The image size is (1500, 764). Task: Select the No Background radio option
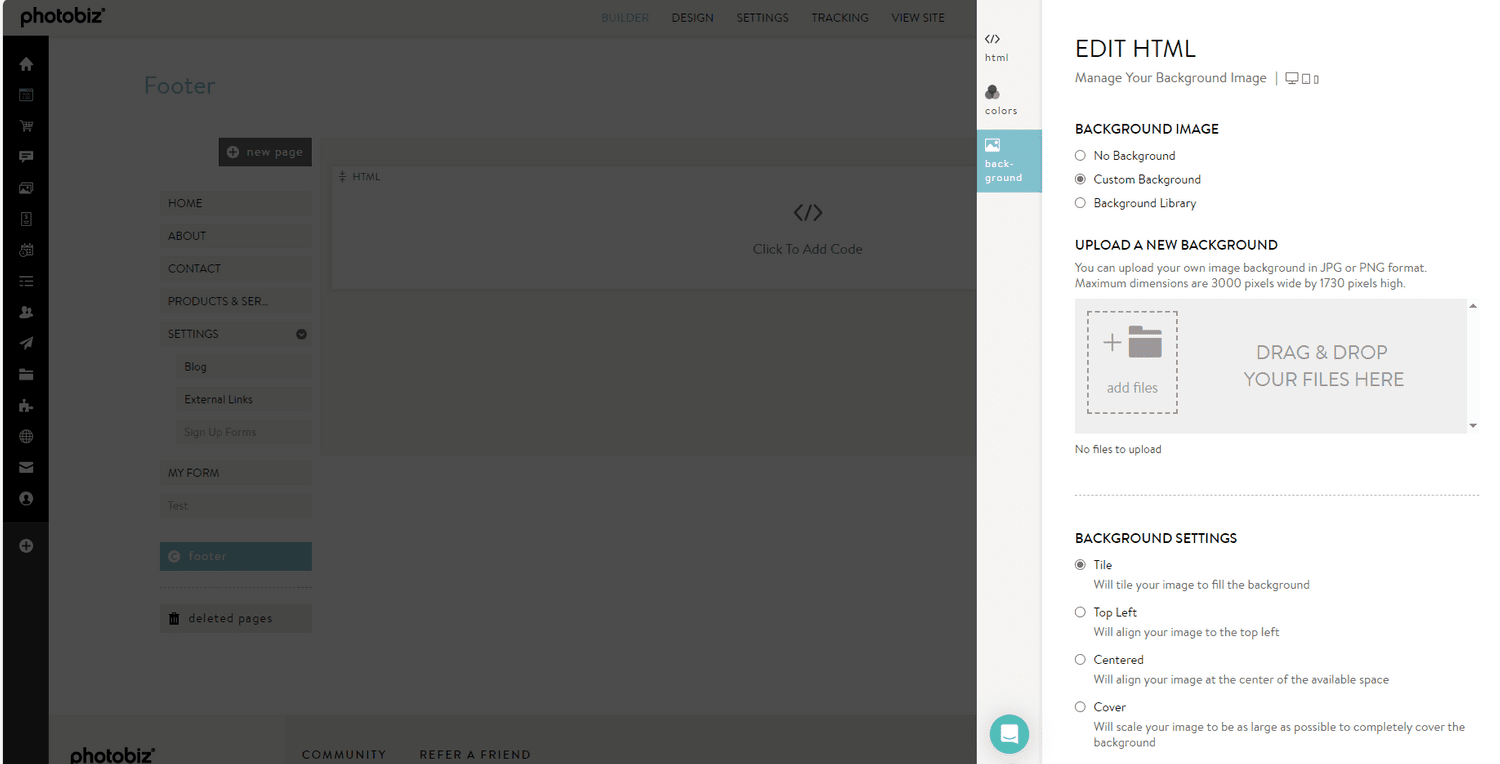[1080, 155]
